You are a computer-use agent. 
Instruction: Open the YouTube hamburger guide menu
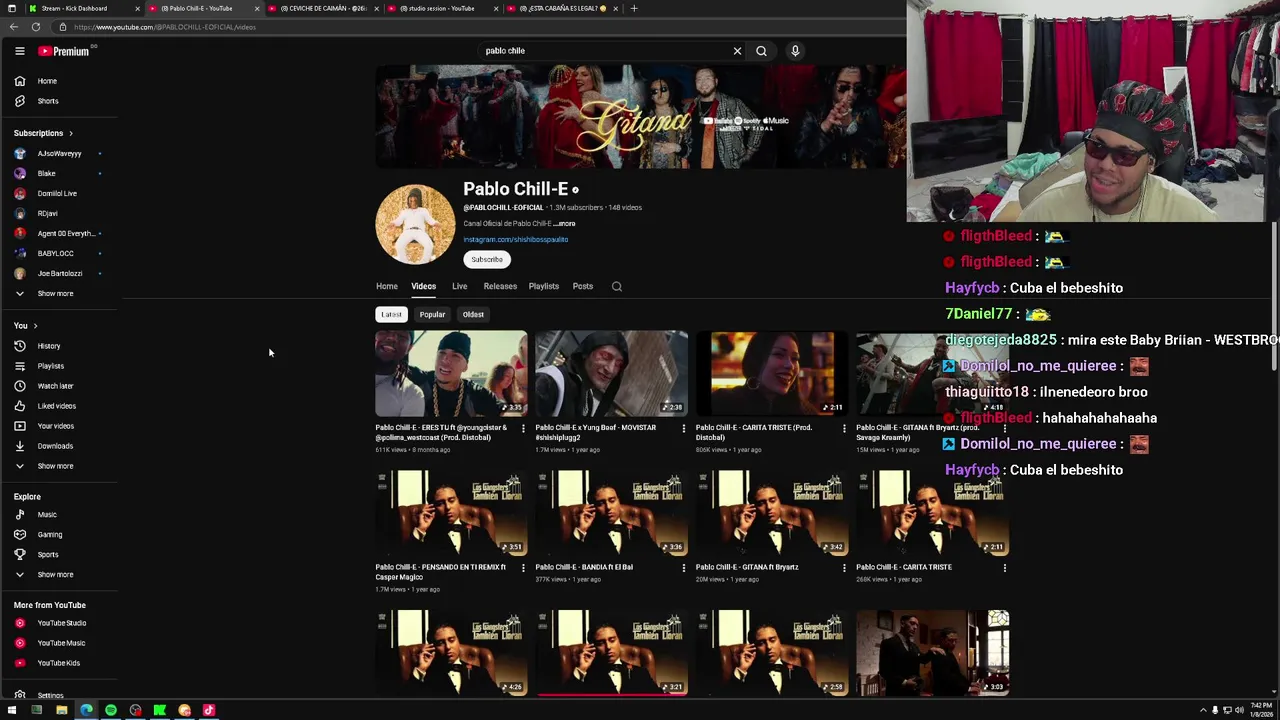19,51
